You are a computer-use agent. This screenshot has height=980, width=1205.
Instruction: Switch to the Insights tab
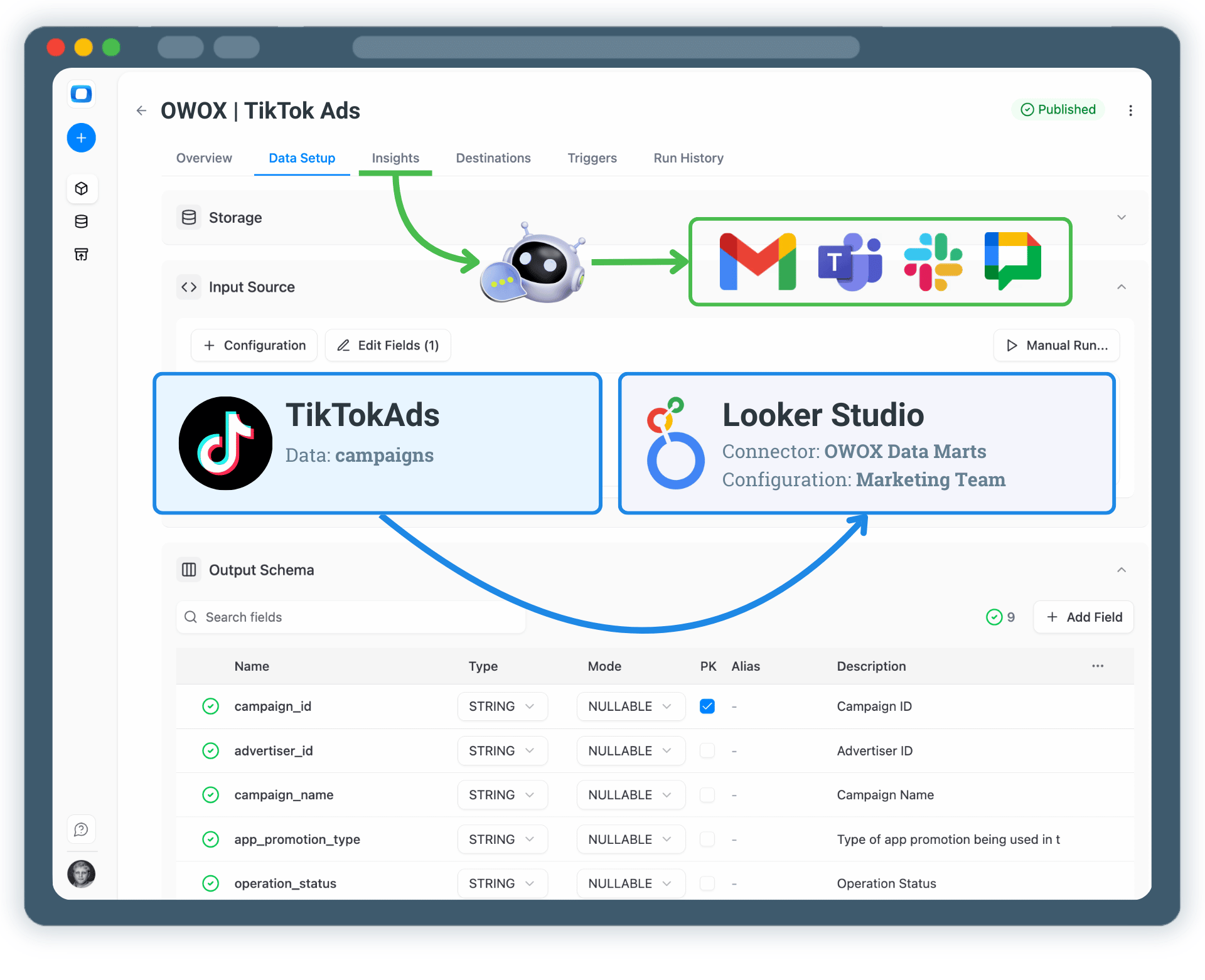click(x=395, y=158)
